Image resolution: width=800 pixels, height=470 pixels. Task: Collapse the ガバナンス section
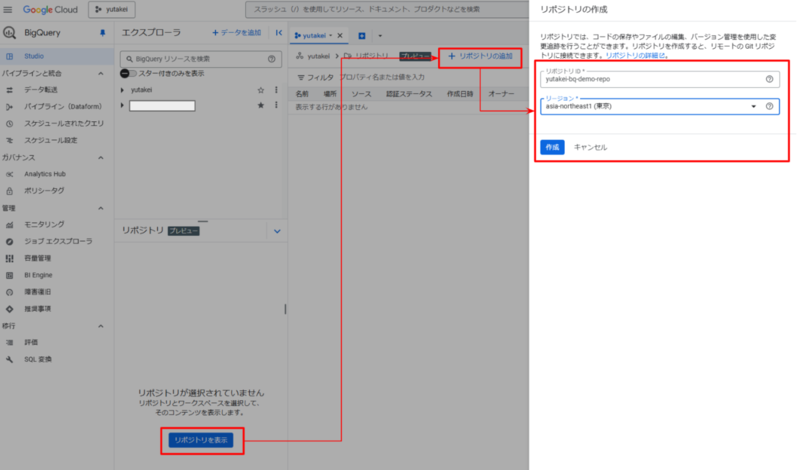coord(101,158)
